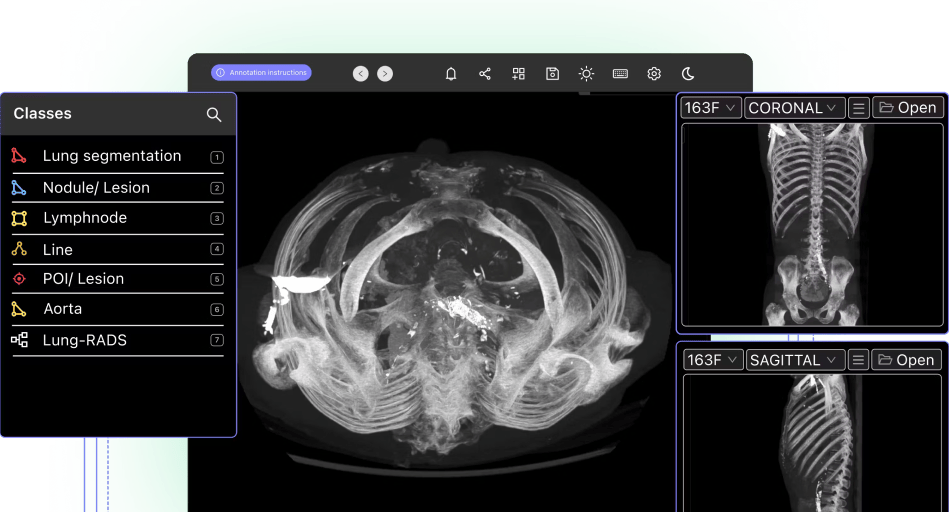Choose the Line class label
Screen dimensions: 949x512
[57, 249]
